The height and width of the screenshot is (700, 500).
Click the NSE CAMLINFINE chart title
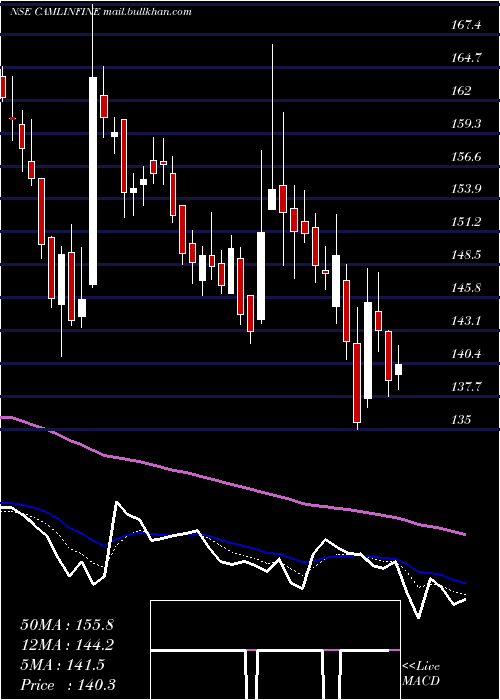[101, 12]
